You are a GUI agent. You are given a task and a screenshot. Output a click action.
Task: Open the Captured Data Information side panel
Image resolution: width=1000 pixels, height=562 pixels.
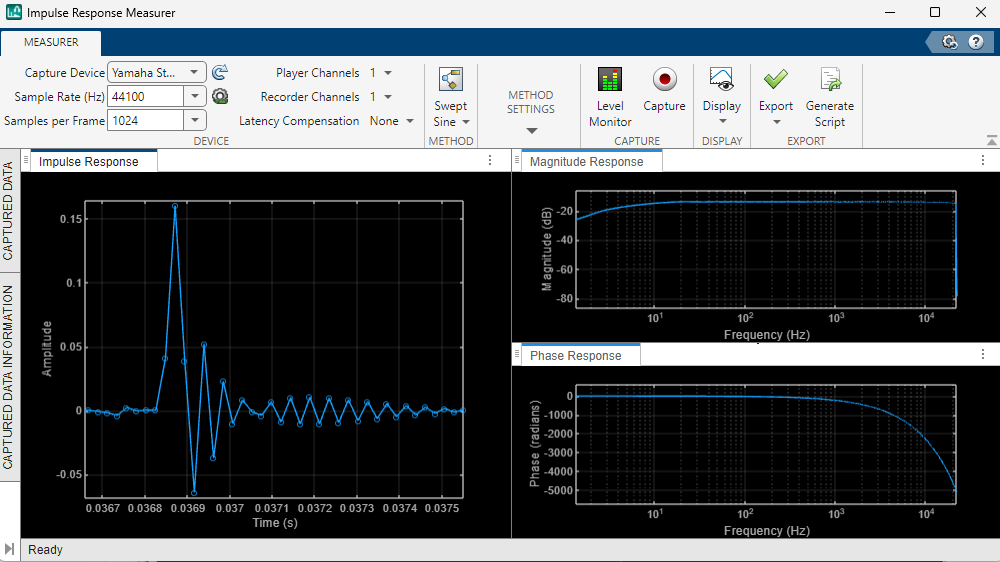click(x=9, y=376)
